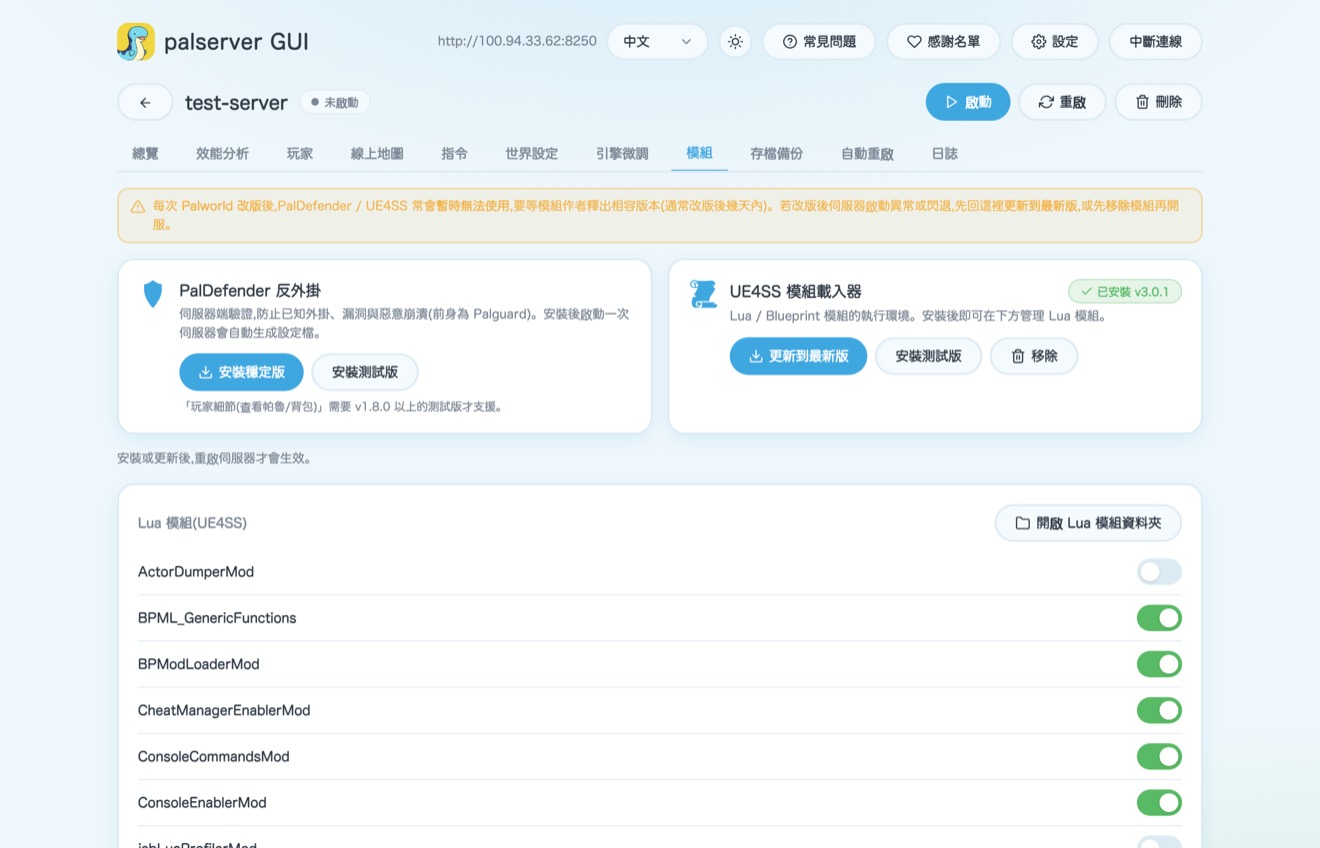The image size is (1320, 848).
Task: Click UE4SS 安裝測試版 button
Action: (x=928, y=356)
